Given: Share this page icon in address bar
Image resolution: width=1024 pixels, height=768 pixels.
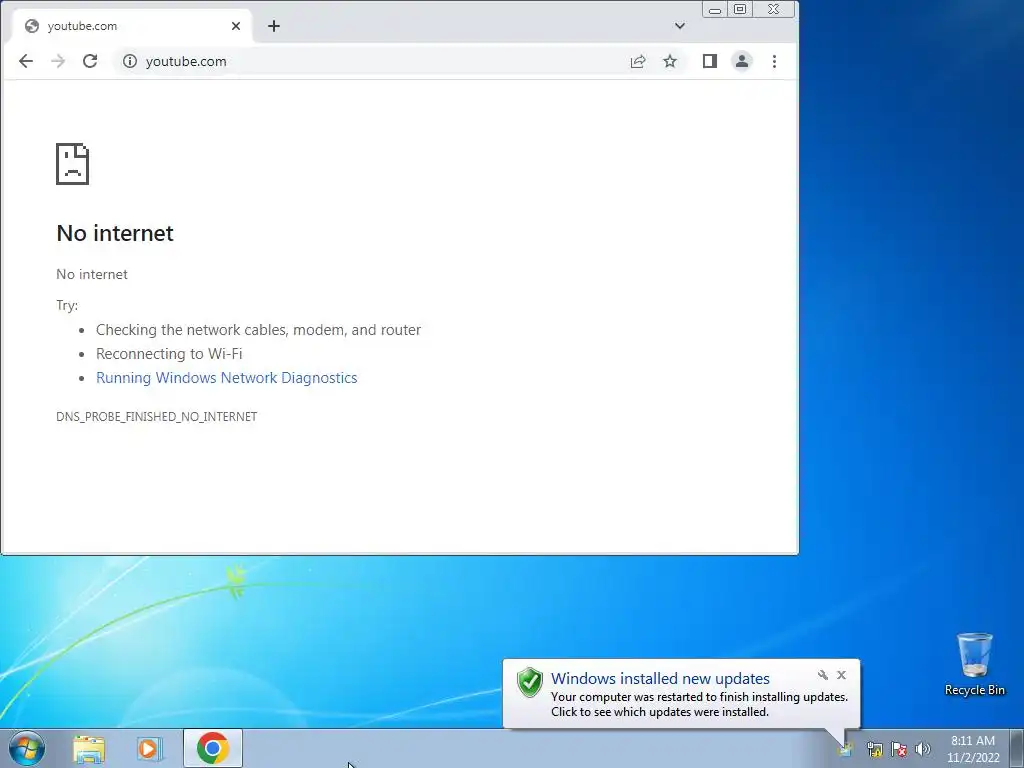Looking at the screenshot, I should click(x=638, y=61).
